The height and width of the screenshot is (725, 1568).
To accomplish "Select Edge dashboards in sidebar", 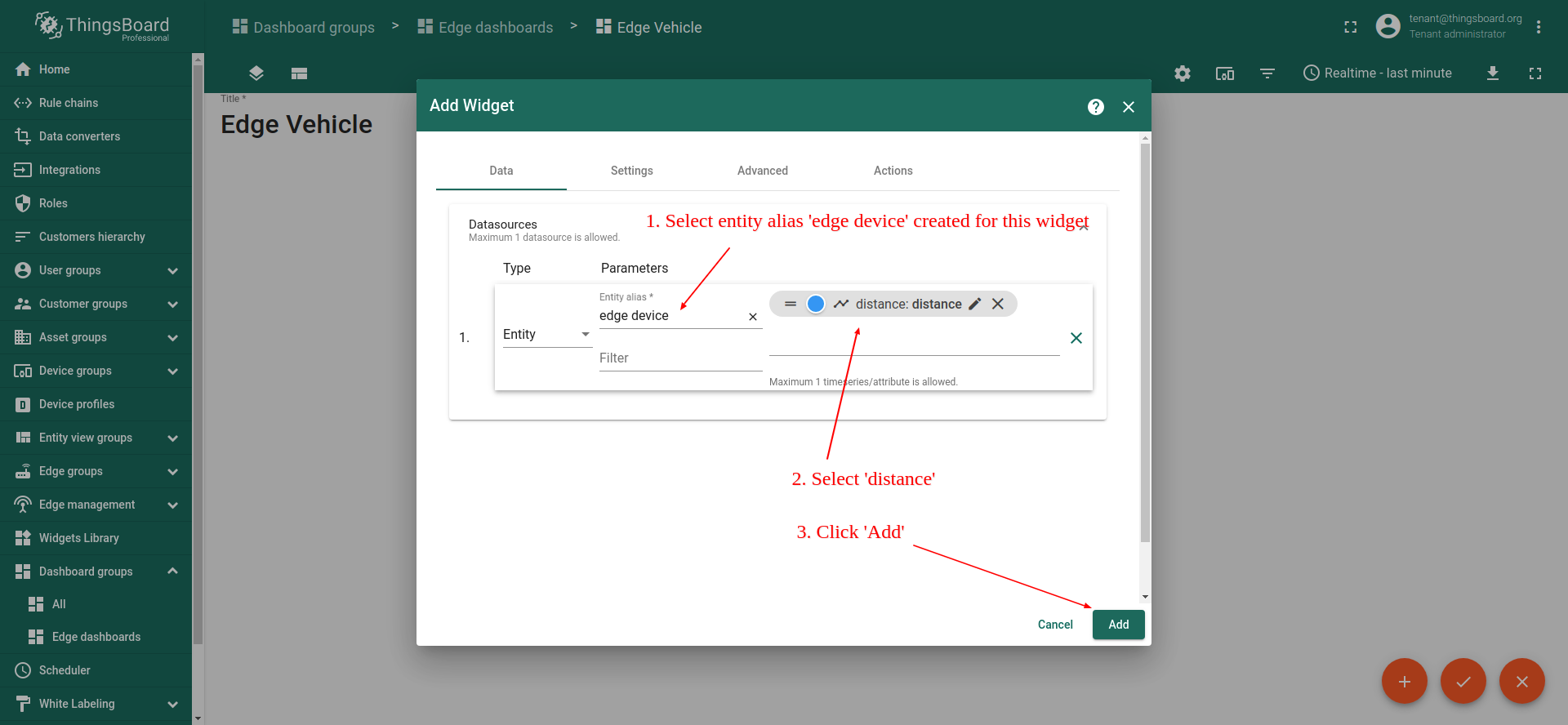I will pyautogui.click(x=96, y=637).
